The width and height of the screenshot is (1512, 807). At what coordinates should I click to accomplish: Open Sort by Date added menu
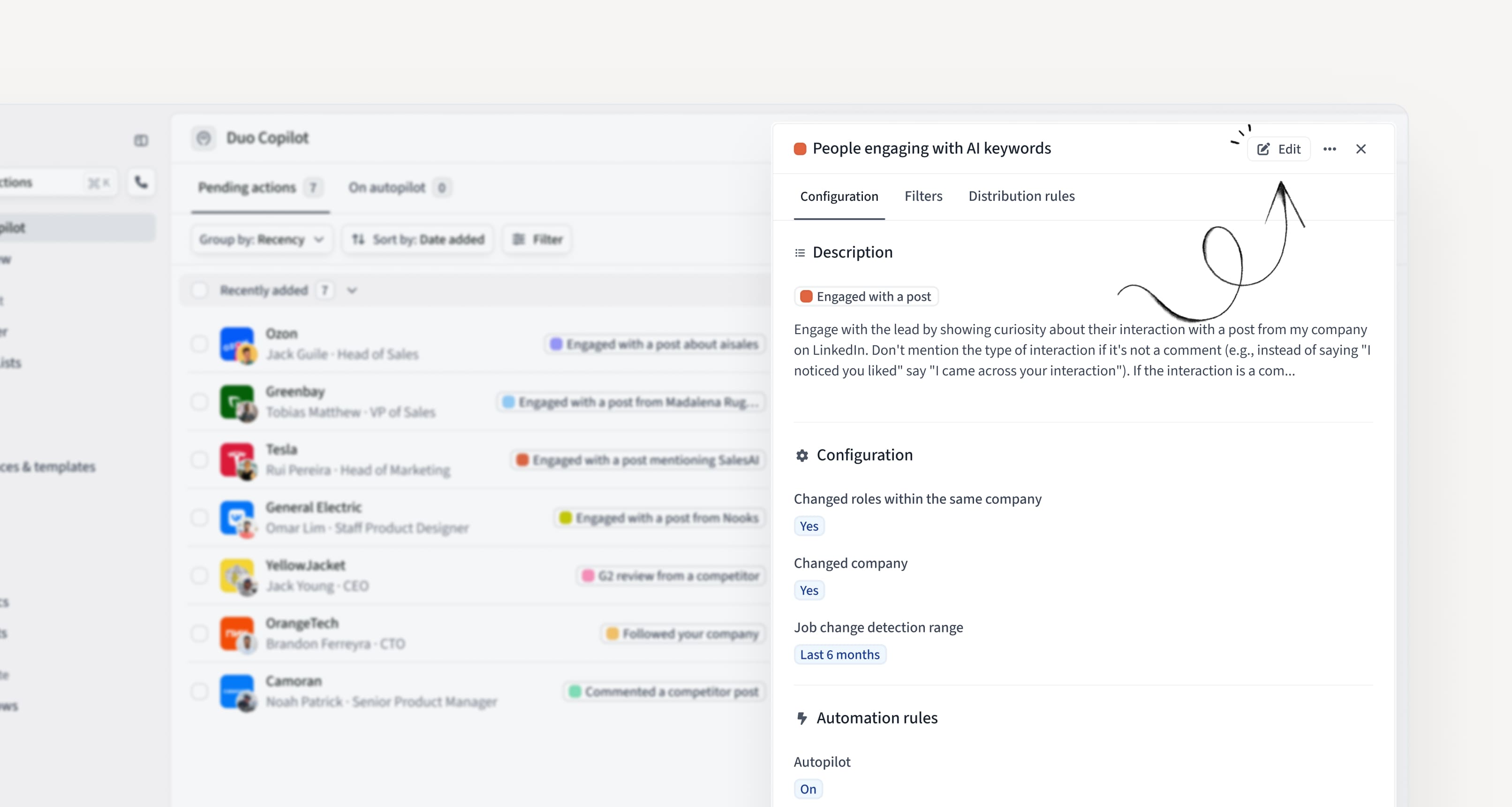[418, 239]
